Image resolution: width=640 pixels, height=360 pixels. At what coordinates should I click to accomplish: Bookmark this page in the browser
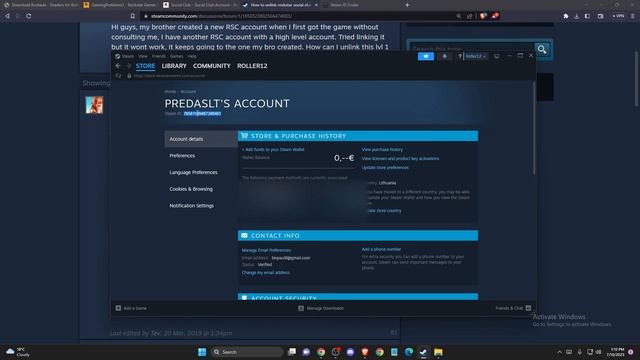click(133, 16)
